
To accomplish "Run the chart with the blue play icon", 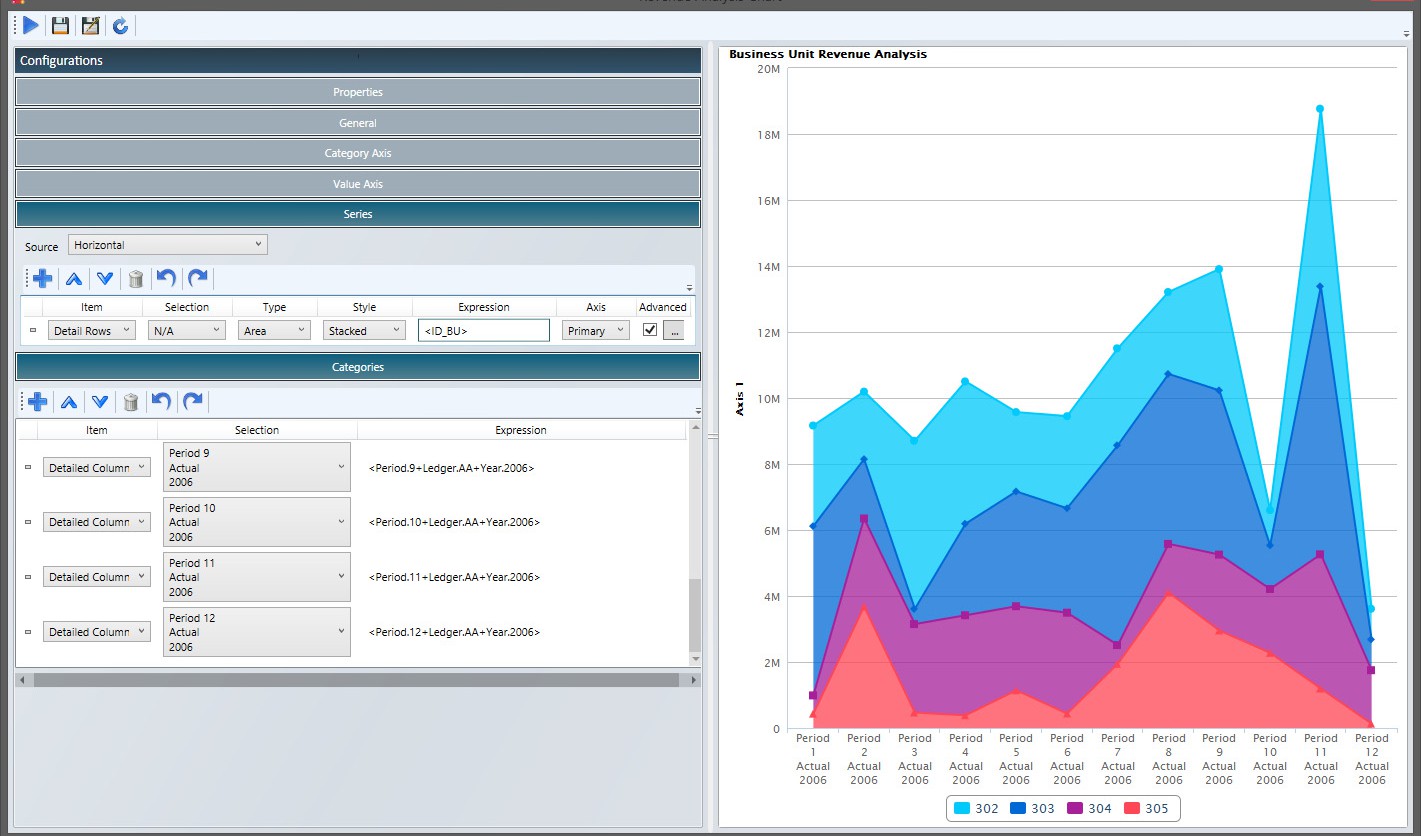I will coord(30,25).
